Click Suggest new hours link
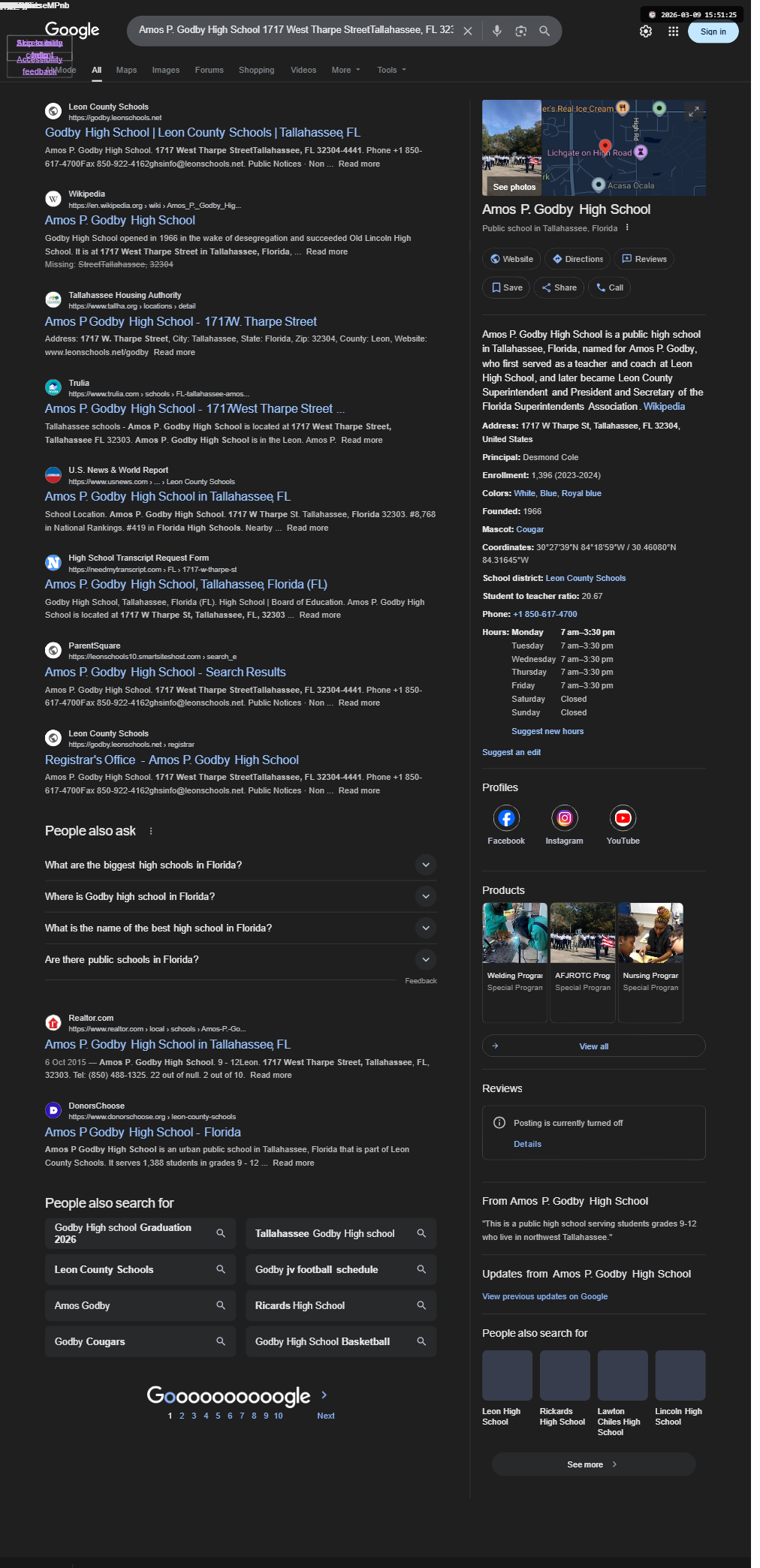Screen dimensions: 760x1568 tap(547, 731)
